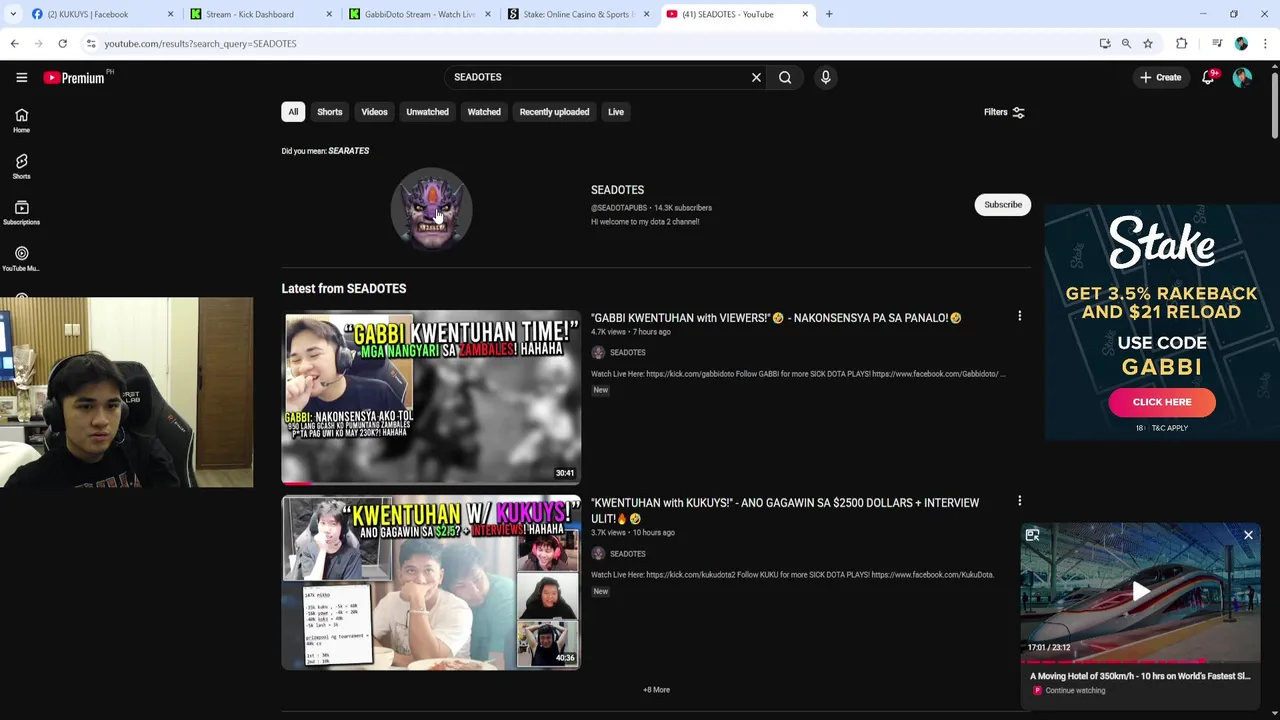Reload the page
This screenshot has width=1280, height=720.
[62, 44]
